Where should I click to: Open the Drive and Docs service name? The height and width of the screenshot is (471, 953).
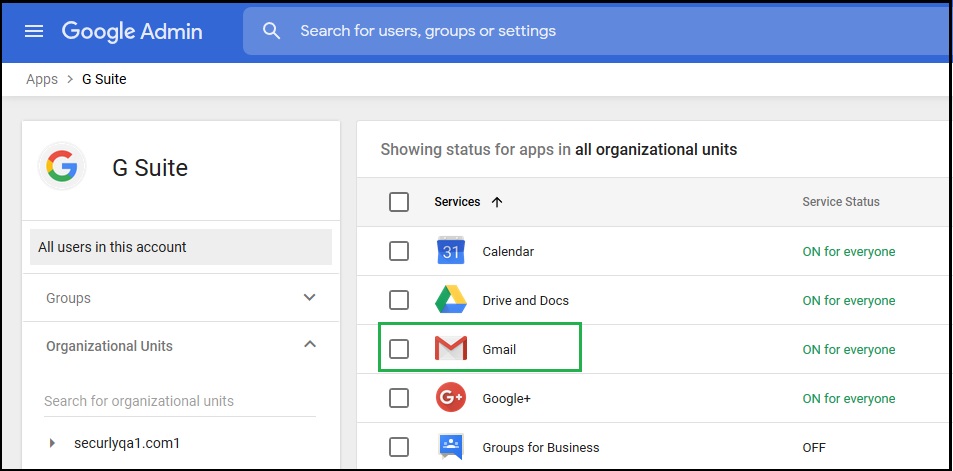[x=525, y=300]
